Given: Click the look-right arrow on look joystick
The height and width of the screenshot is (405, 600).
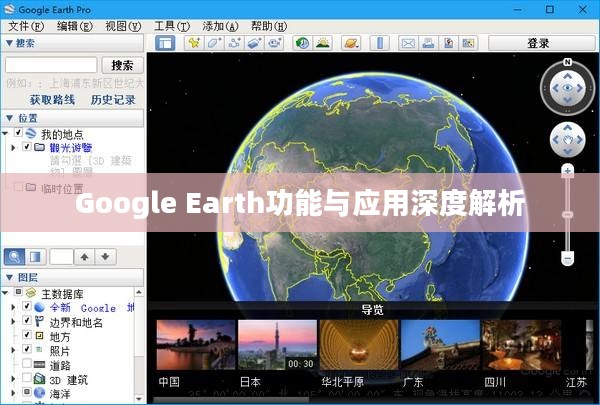Looking at the screenshot, I should pos(580,88).
